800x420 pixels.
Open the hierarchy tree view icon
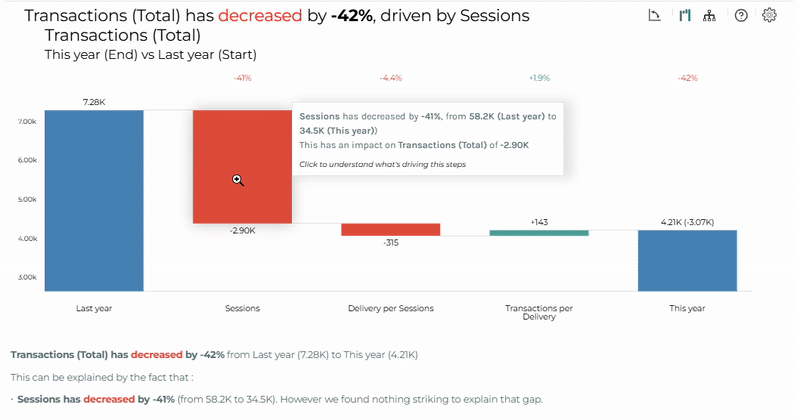(709, 16)
